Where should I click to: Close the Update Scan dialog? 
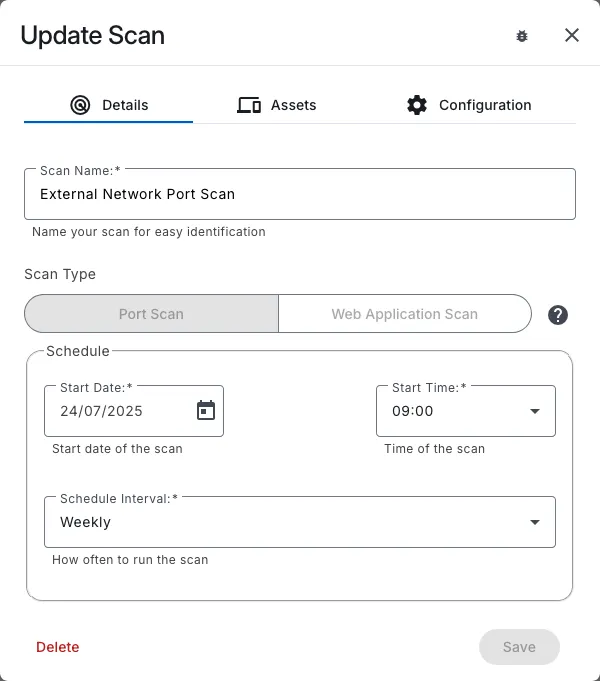pyautogui.click(x=572, y=36)
